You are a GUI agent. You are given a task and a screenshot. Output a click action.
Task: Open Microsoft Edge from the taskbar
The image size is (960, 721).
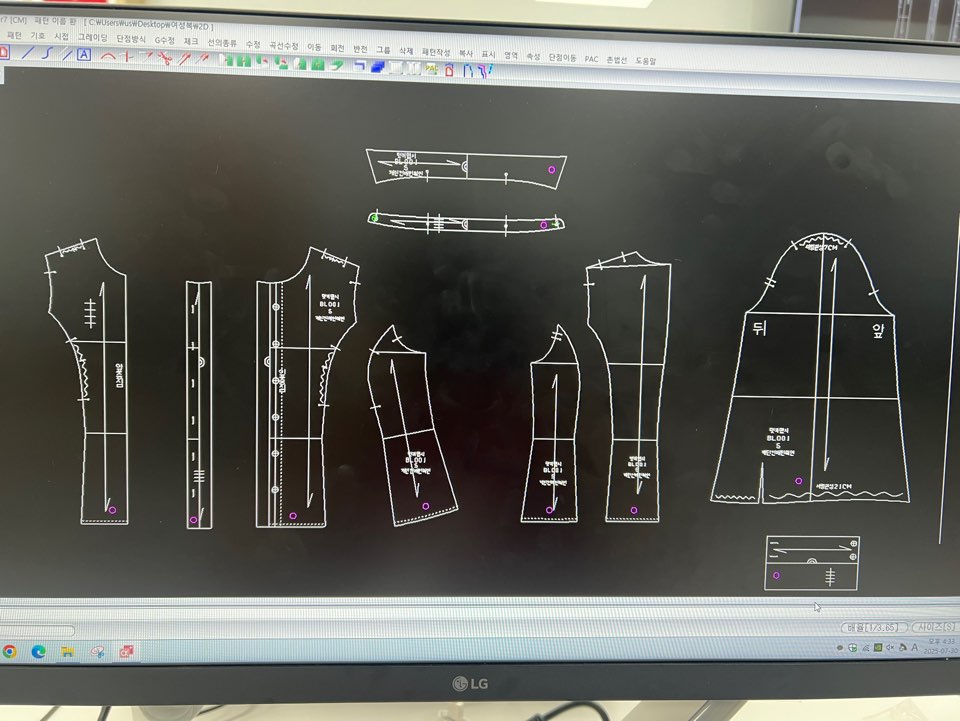[38, 652]
